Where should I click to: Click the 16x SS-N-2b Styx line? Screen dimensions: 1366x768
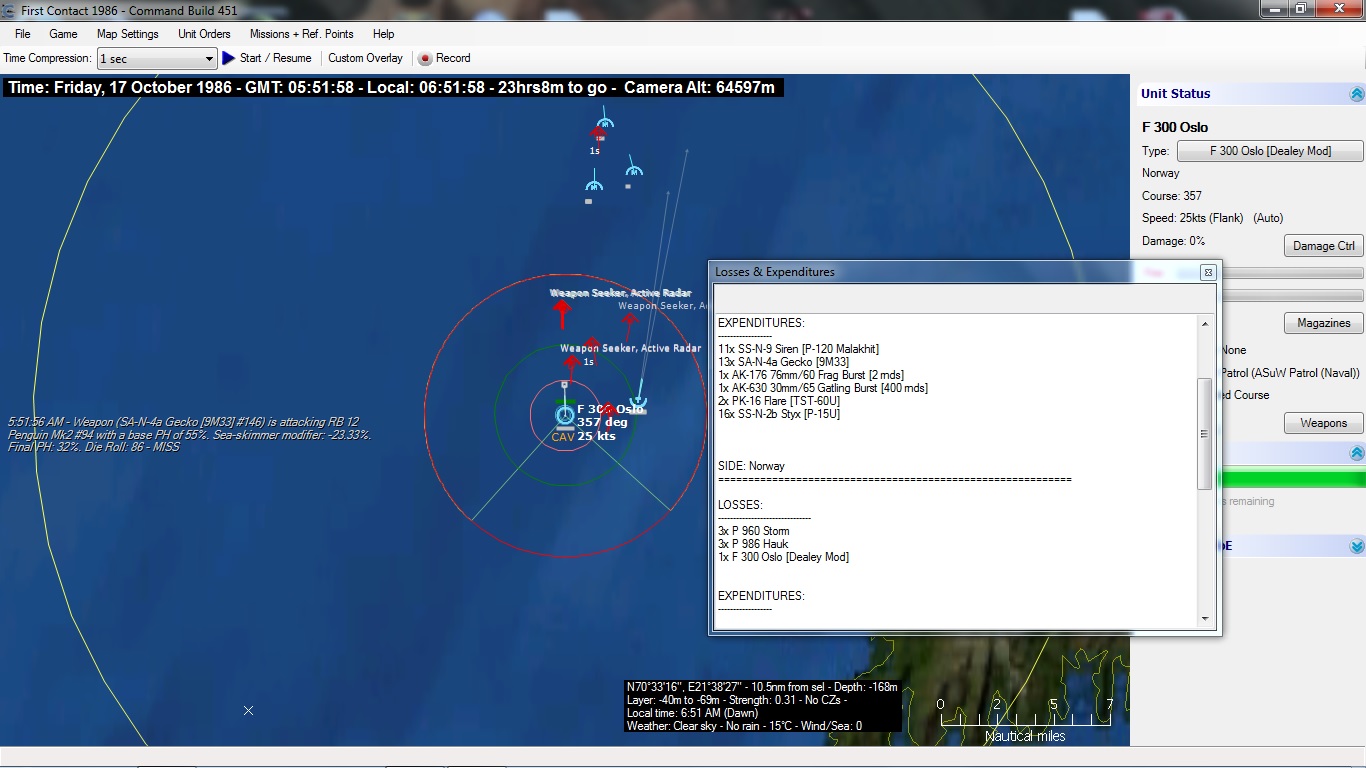coord(779,414)
